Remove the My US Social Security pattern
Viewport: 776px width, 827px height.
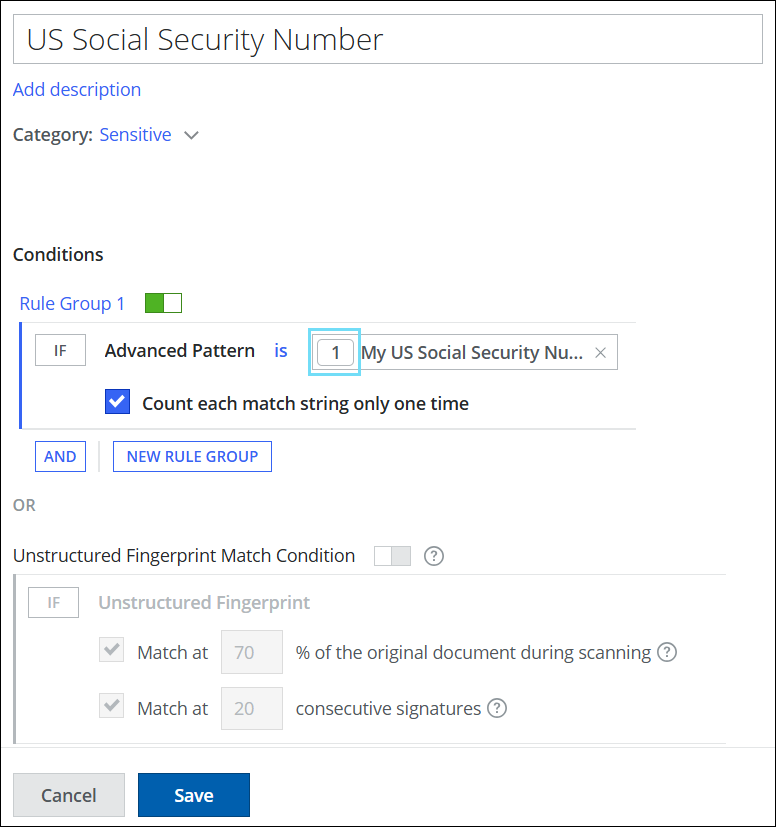click(x=600, y=352)
